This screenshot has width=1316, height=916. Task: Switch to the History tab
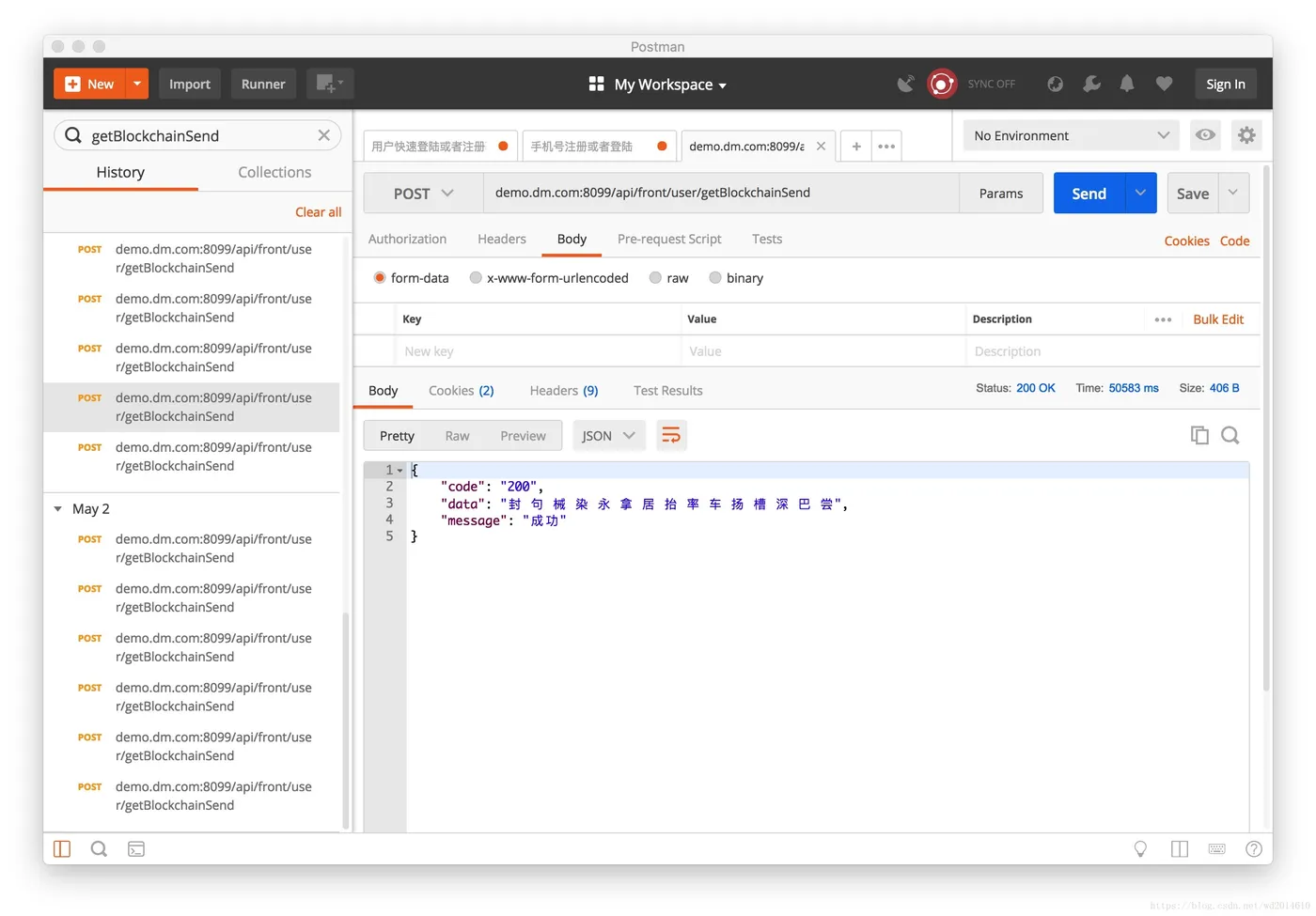pyautogui.click(x=120, y=172)
